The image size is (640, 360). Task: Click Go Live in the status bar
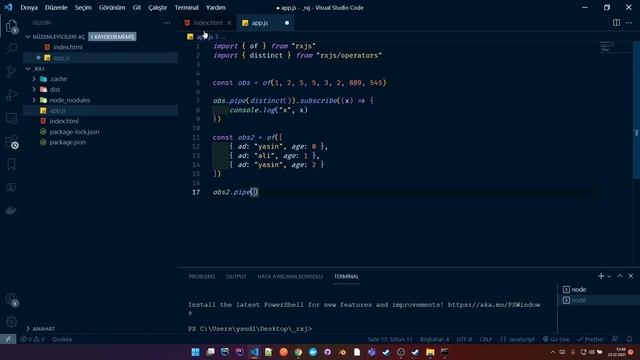point(556,339)
